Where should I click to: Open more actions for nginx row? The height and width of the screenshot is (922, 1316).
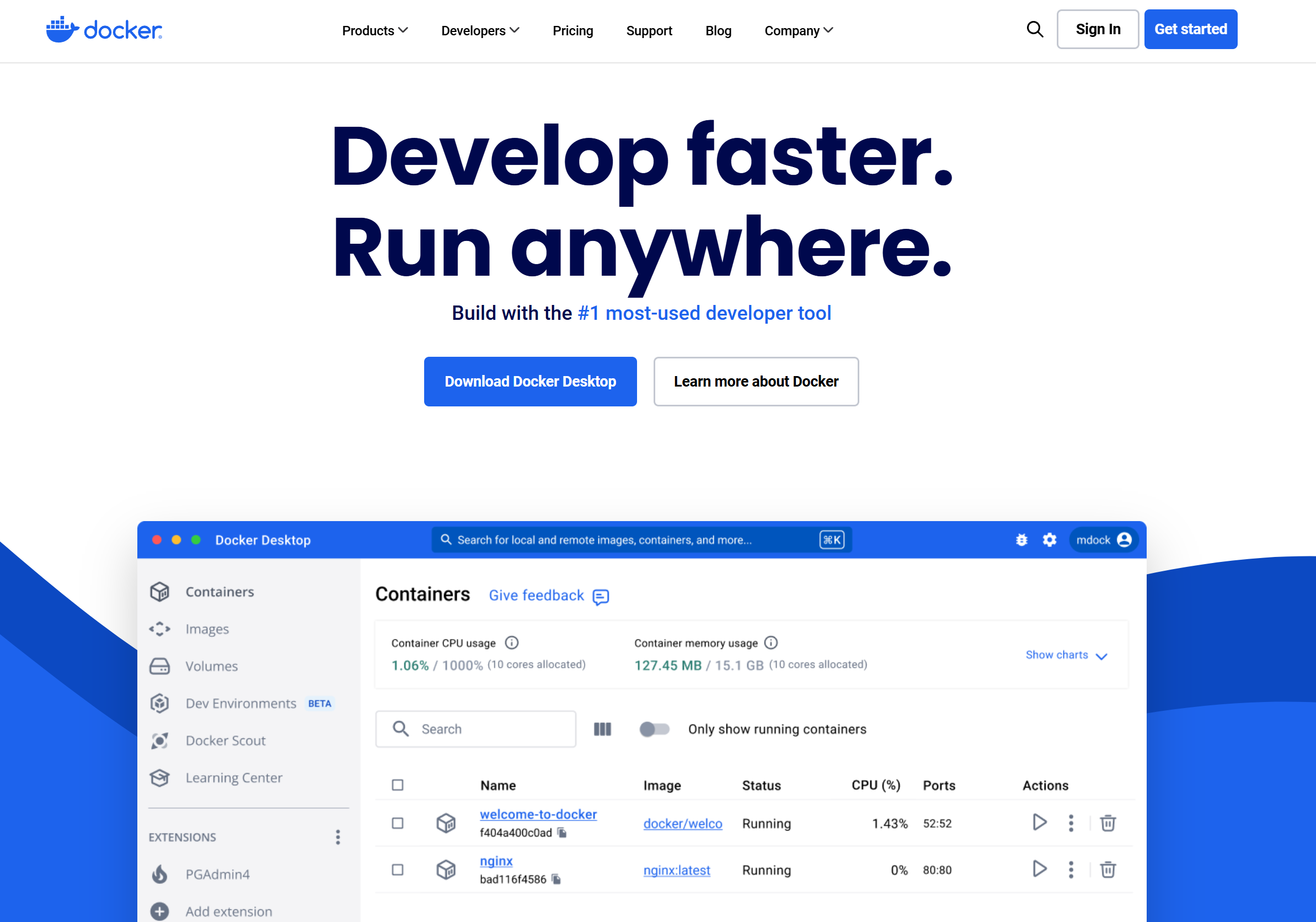[1071, 869]
